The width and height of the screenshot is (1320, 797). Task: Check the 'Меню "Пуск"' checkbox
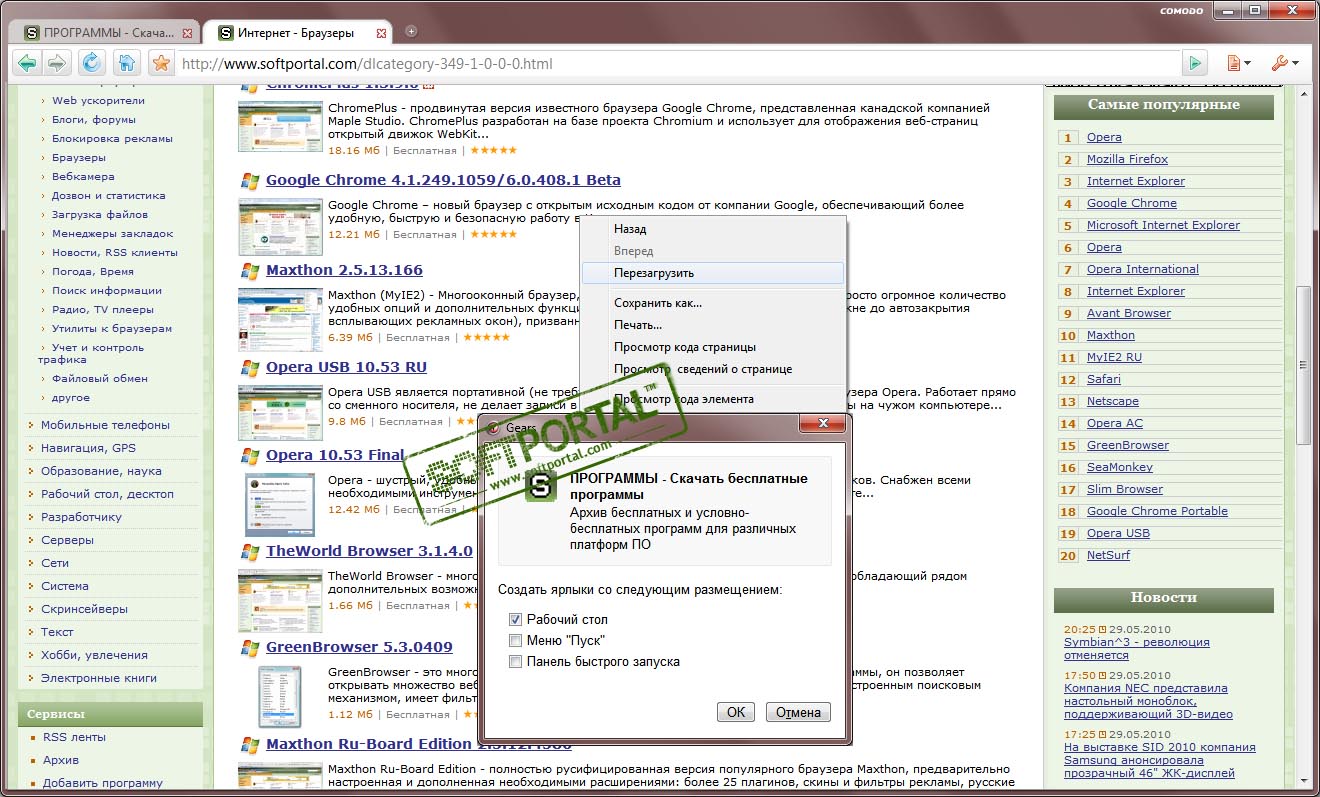click(515, 641)
